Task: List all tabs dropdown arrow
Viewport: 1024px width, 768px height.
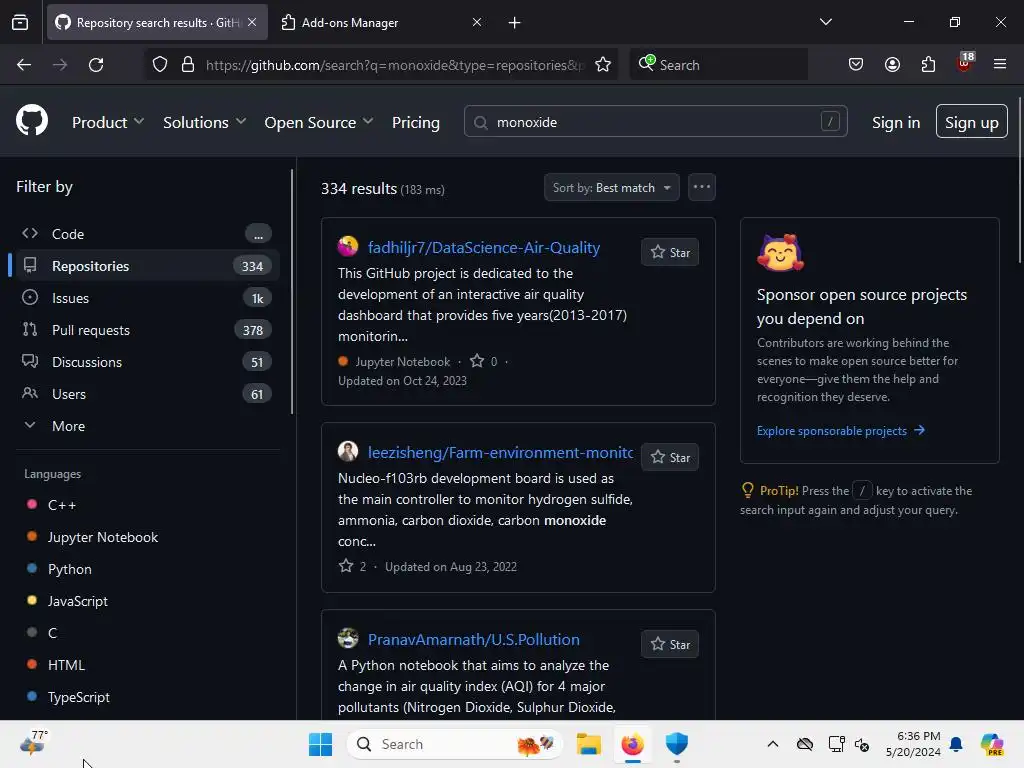Action: click(825, 22)
